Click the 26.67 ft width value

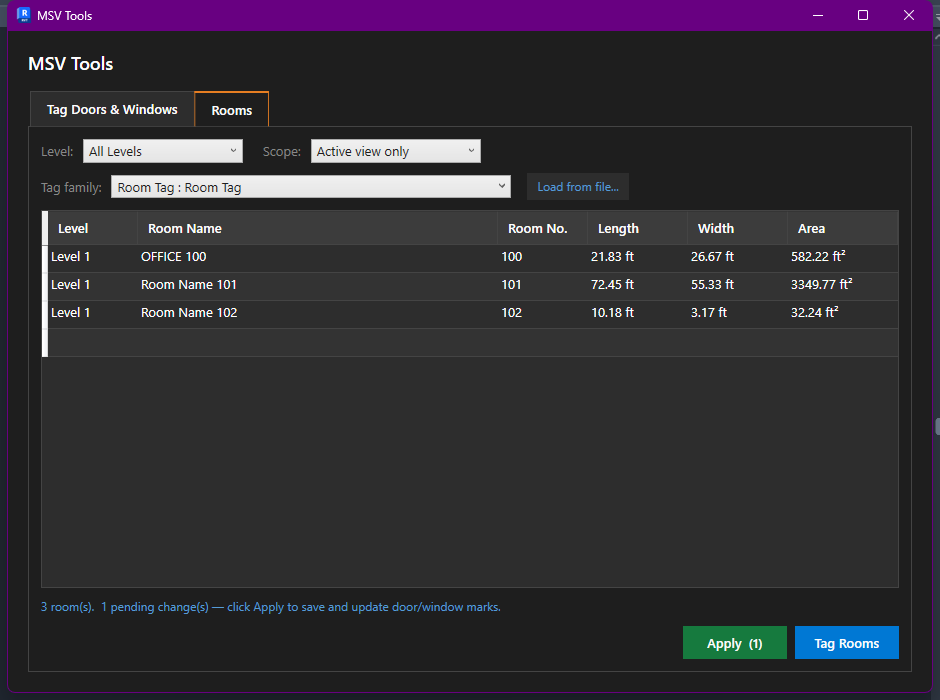coord(712,257)
